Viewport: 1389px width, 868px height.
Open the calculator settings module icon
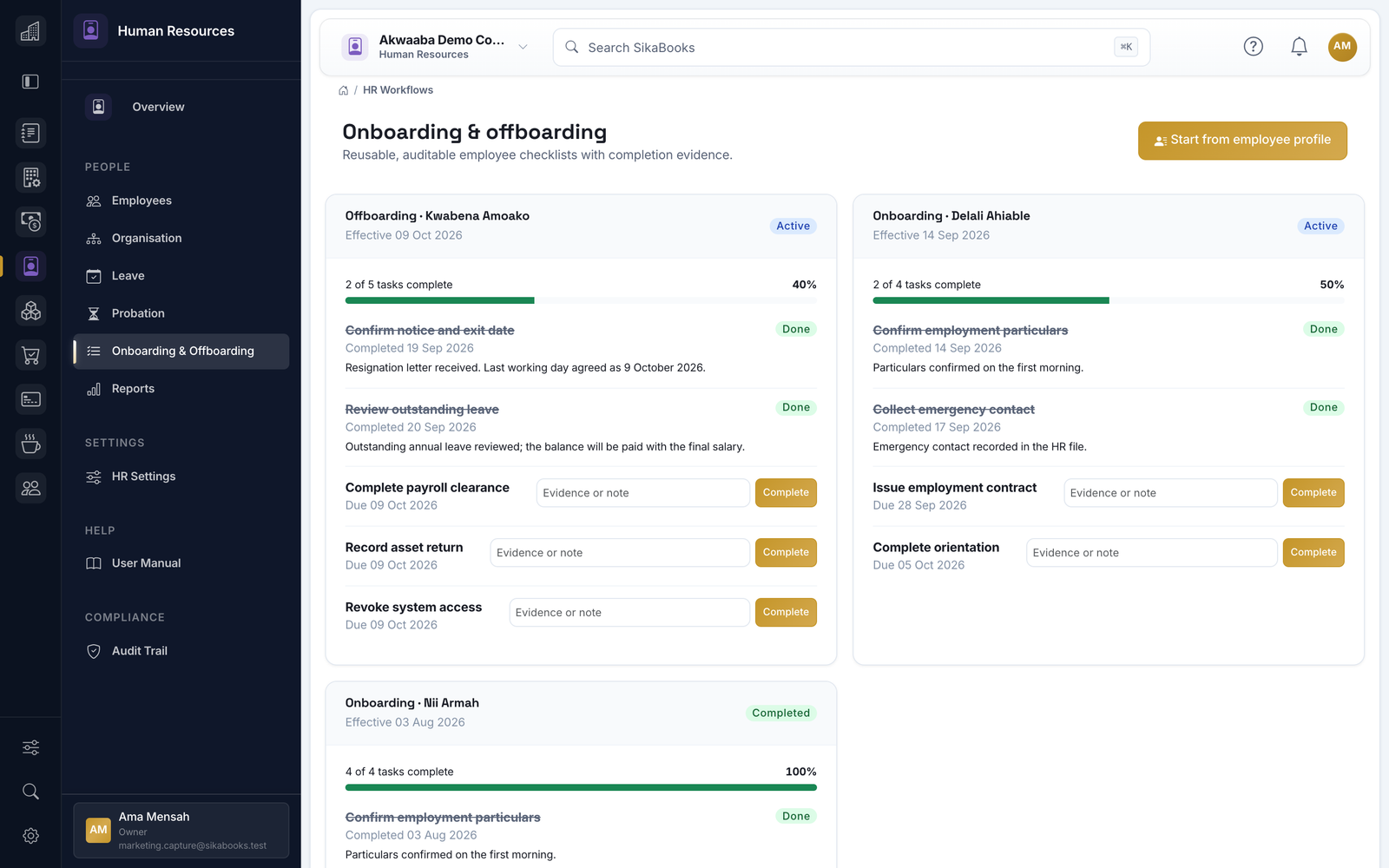30,177
